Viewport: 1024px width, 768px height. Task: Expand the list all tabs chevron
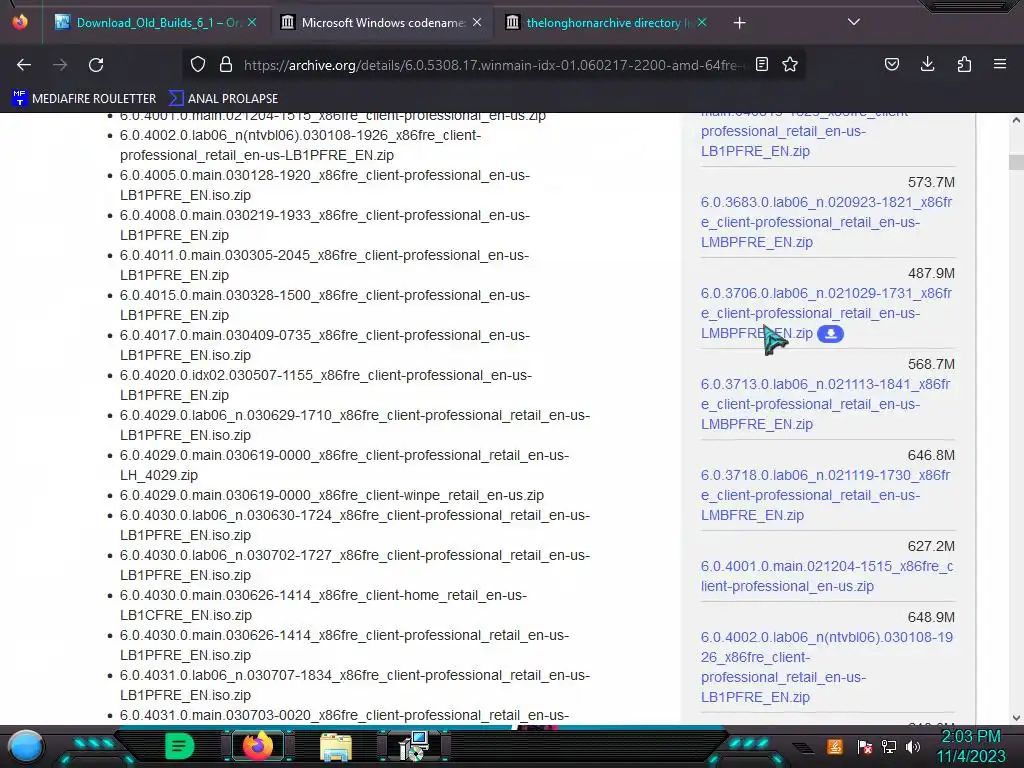[x=854, y=22]
